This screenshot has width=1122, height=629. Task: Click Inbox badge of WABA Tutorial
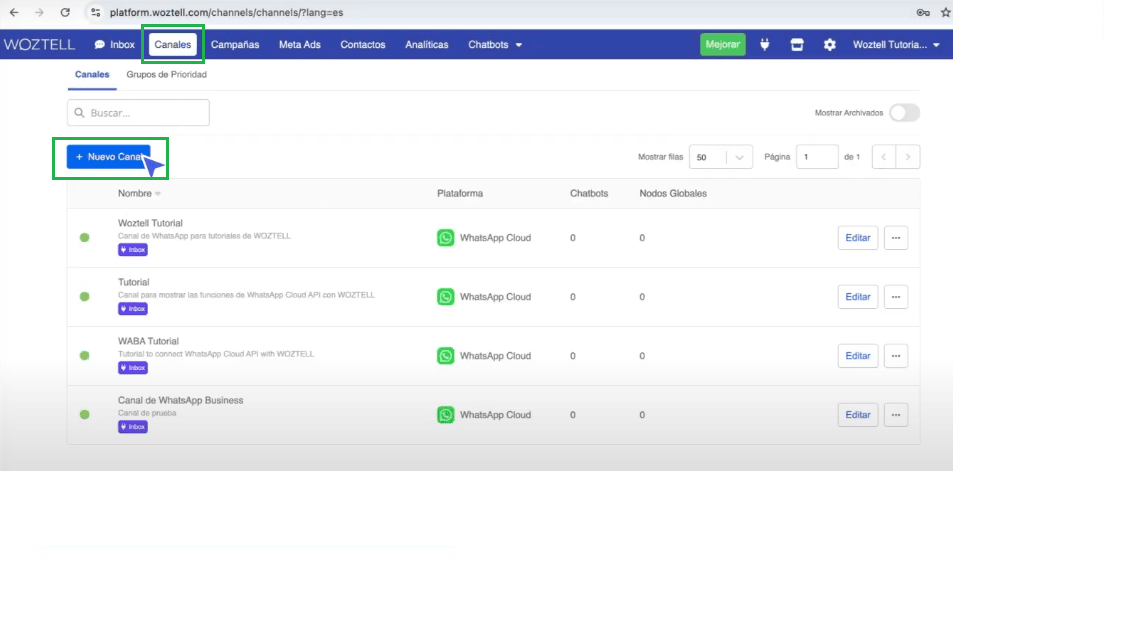point(133,368)
